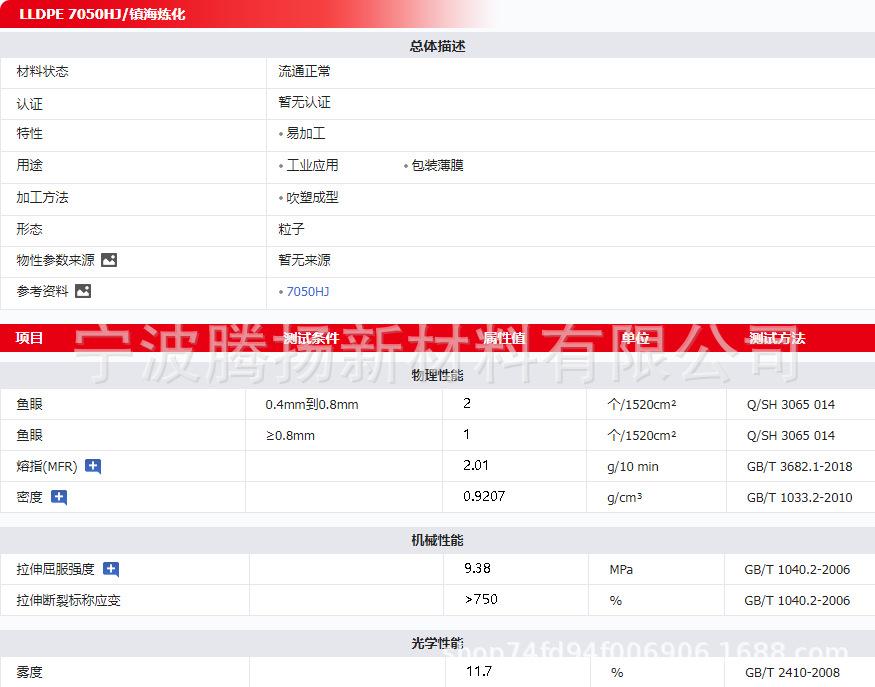Select the 工业应用 usage item
875x687 pixels.
pyautogui.click(x=312, y=165)
